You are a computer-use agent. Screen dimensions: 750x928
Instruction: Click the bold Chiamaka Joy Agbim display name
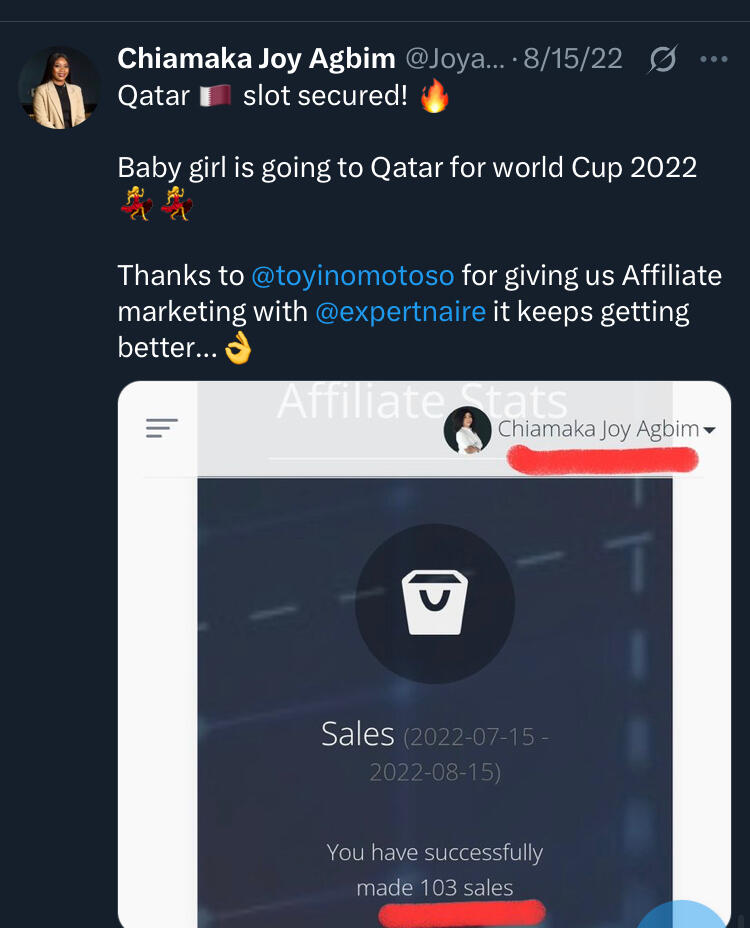pos(256,58)
